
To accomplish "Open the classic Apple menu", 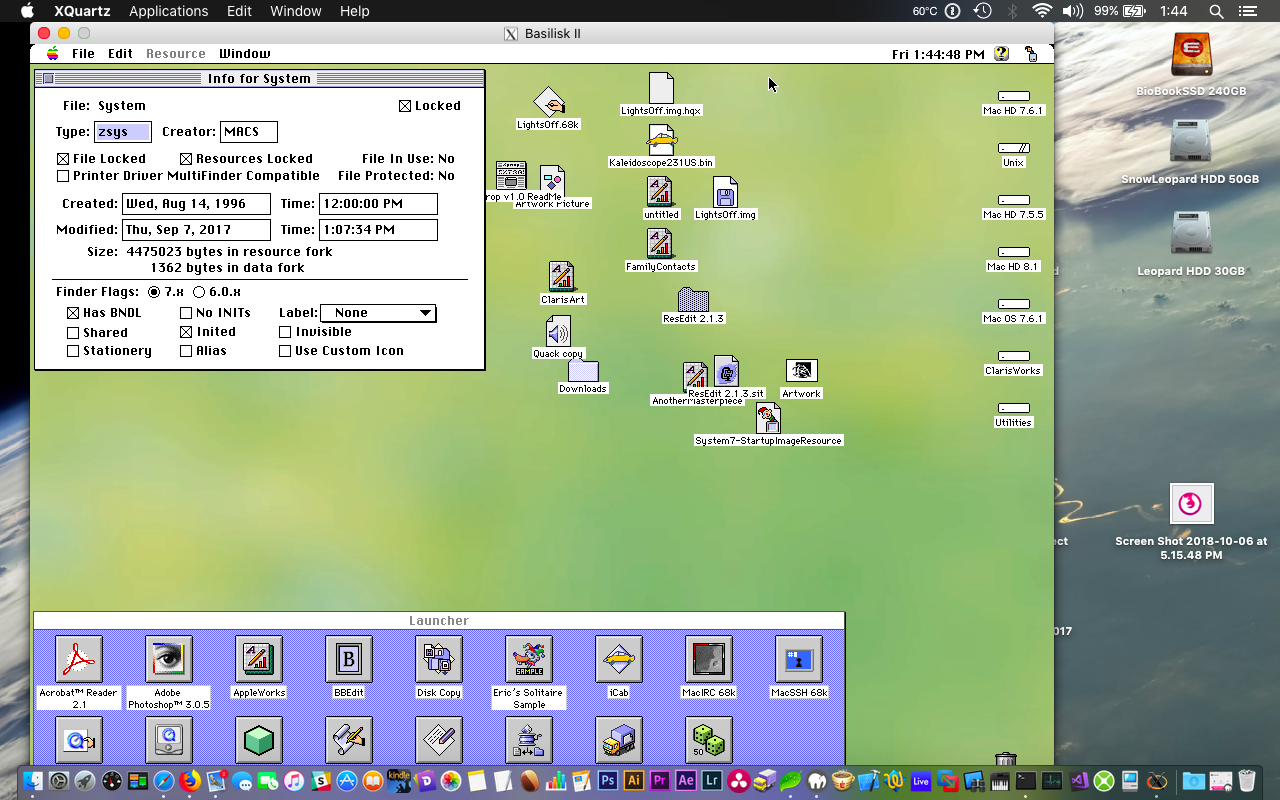I will 52,54.
